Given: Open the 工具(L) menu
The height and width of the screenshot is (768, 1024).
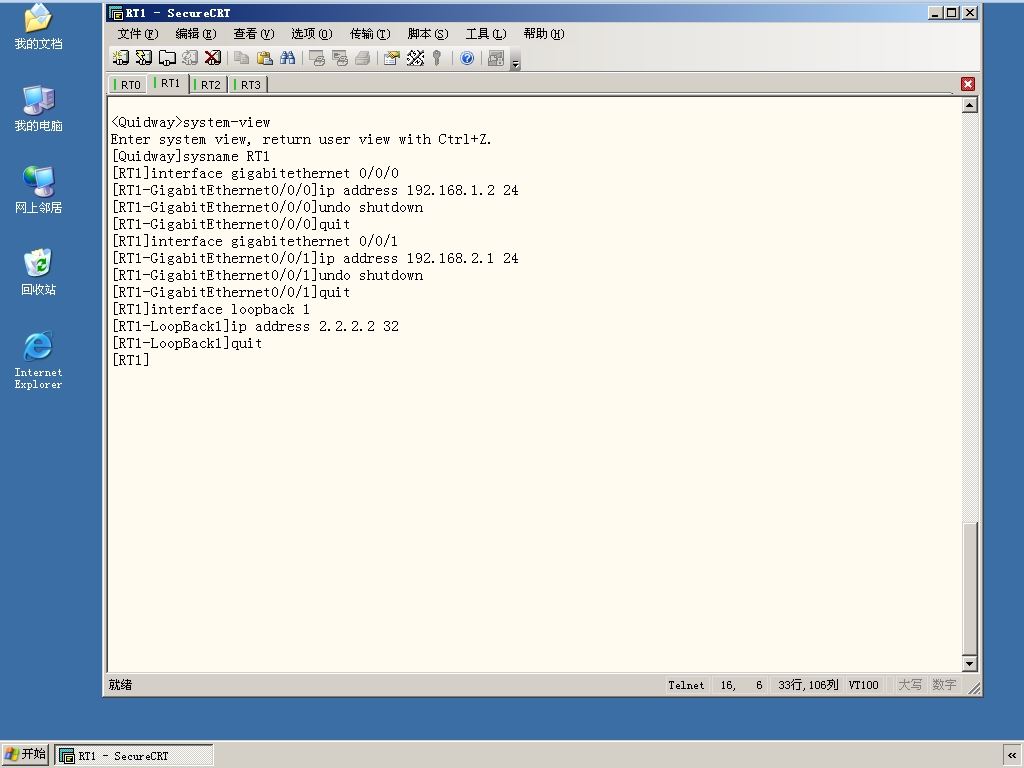Looking at the screenshot, I should click(x=486, y=33).
